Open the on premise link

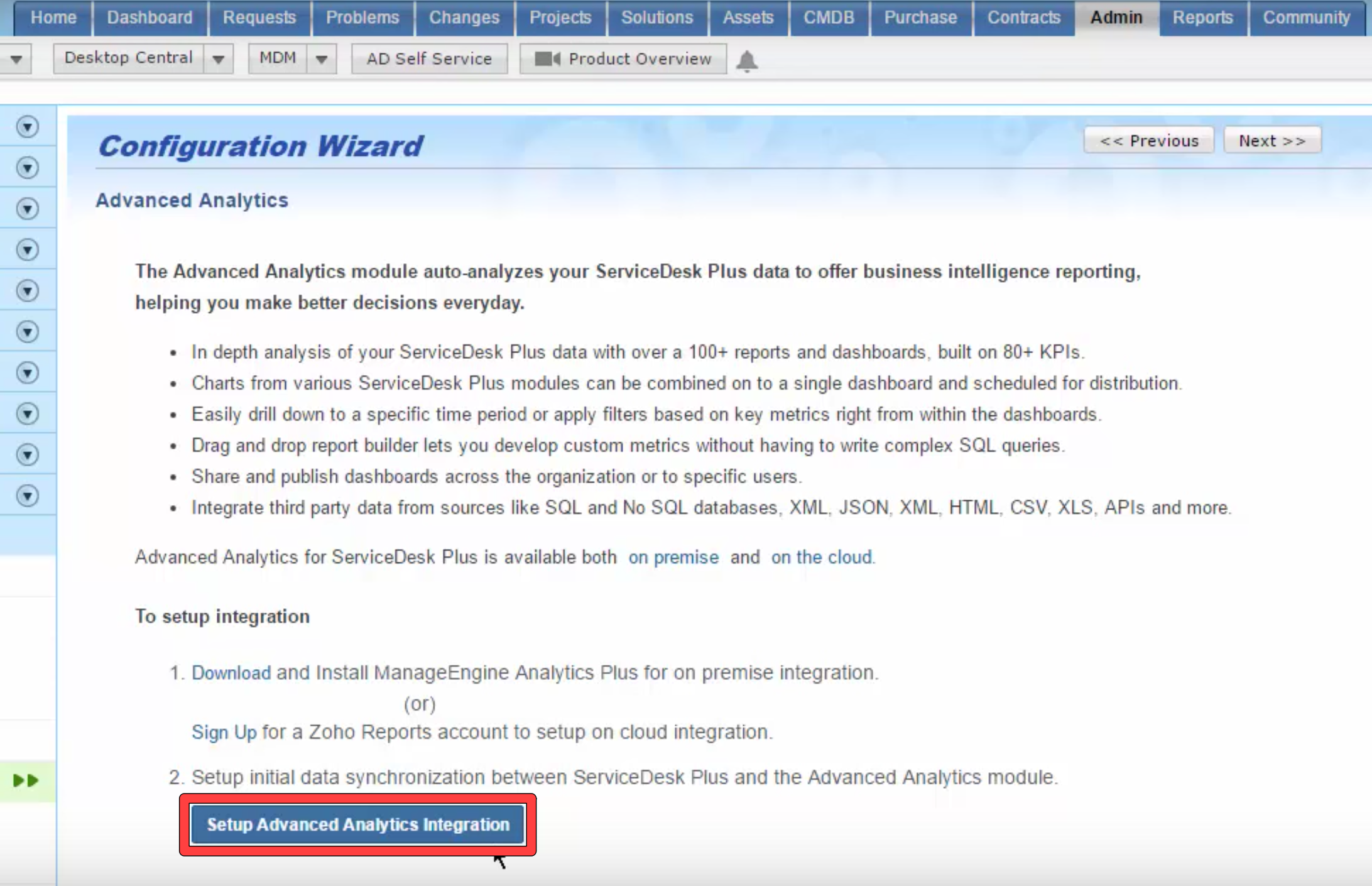[x=673, y=557]
